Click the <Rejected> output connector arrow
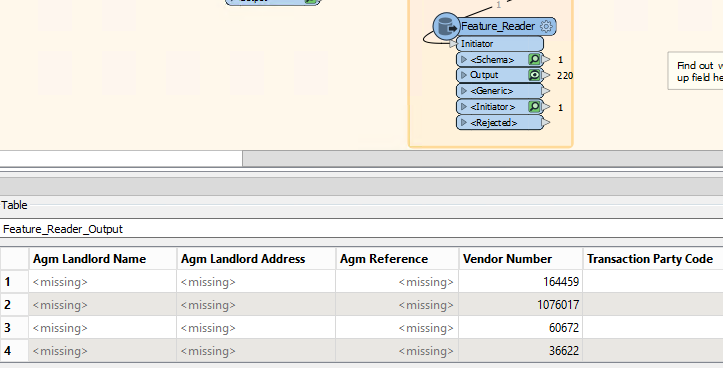This screenshot has height=368, width=723. click(x=546, y=123)
